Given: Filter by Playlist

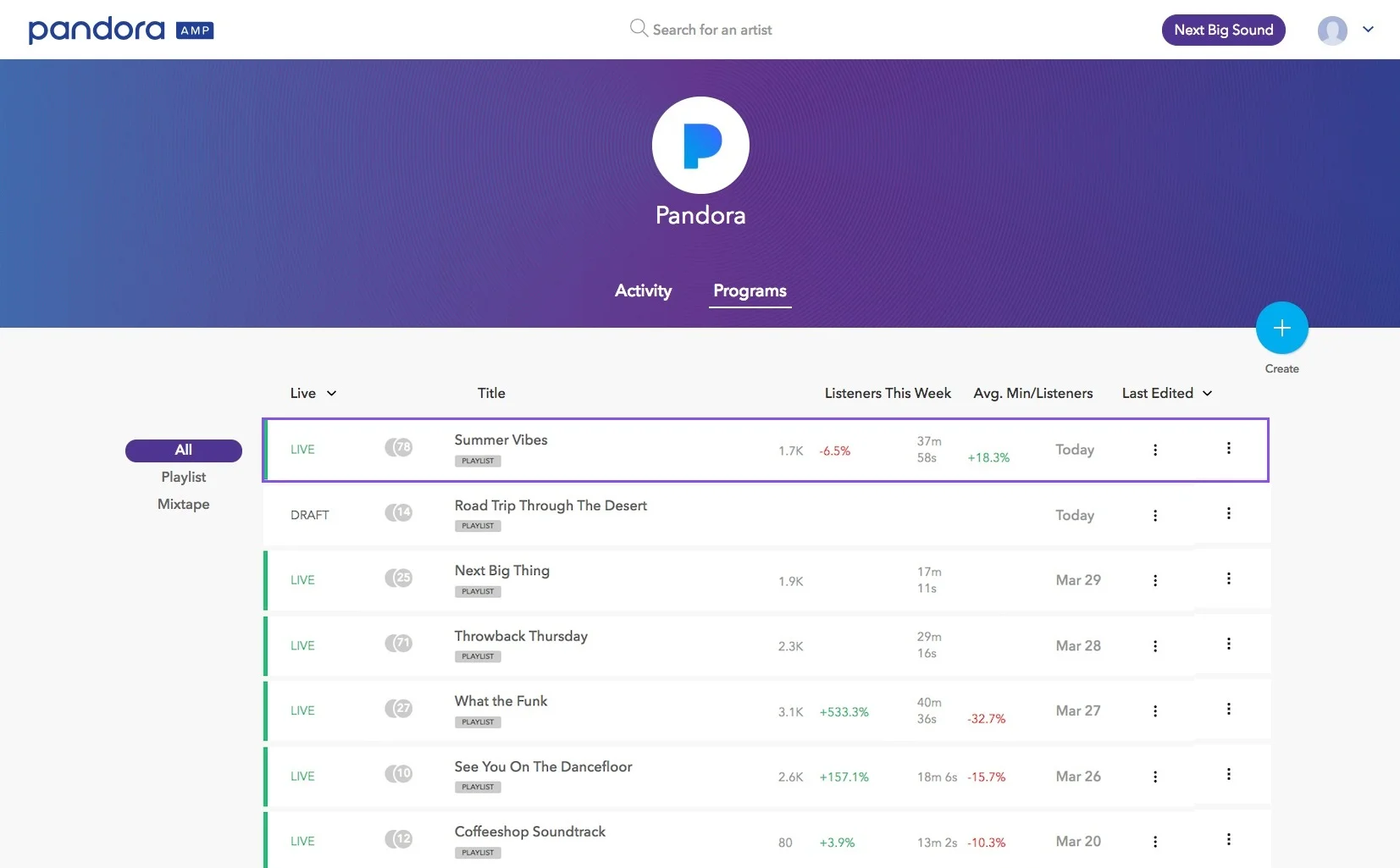Looking at the screenshot, I should pos(184,477).
